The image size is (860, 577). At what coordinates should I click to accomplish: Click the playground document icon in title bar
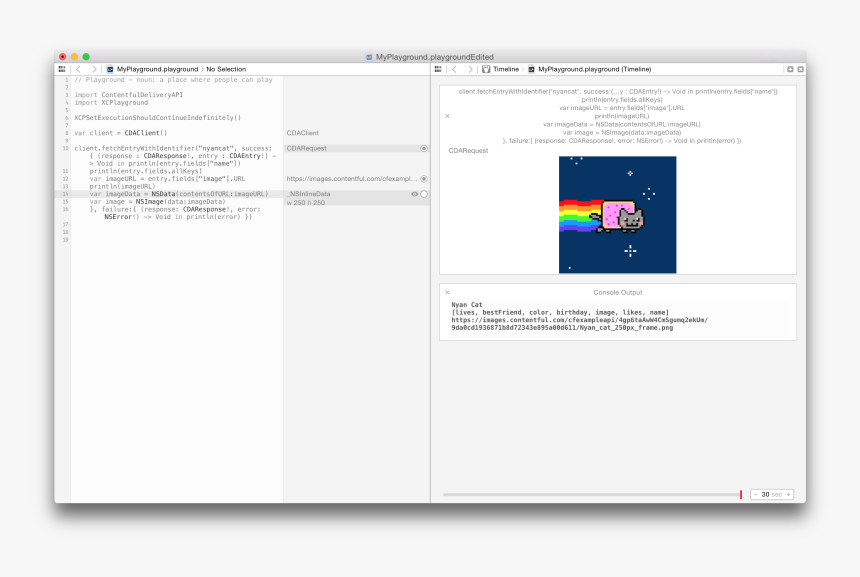tap(369, 57)
